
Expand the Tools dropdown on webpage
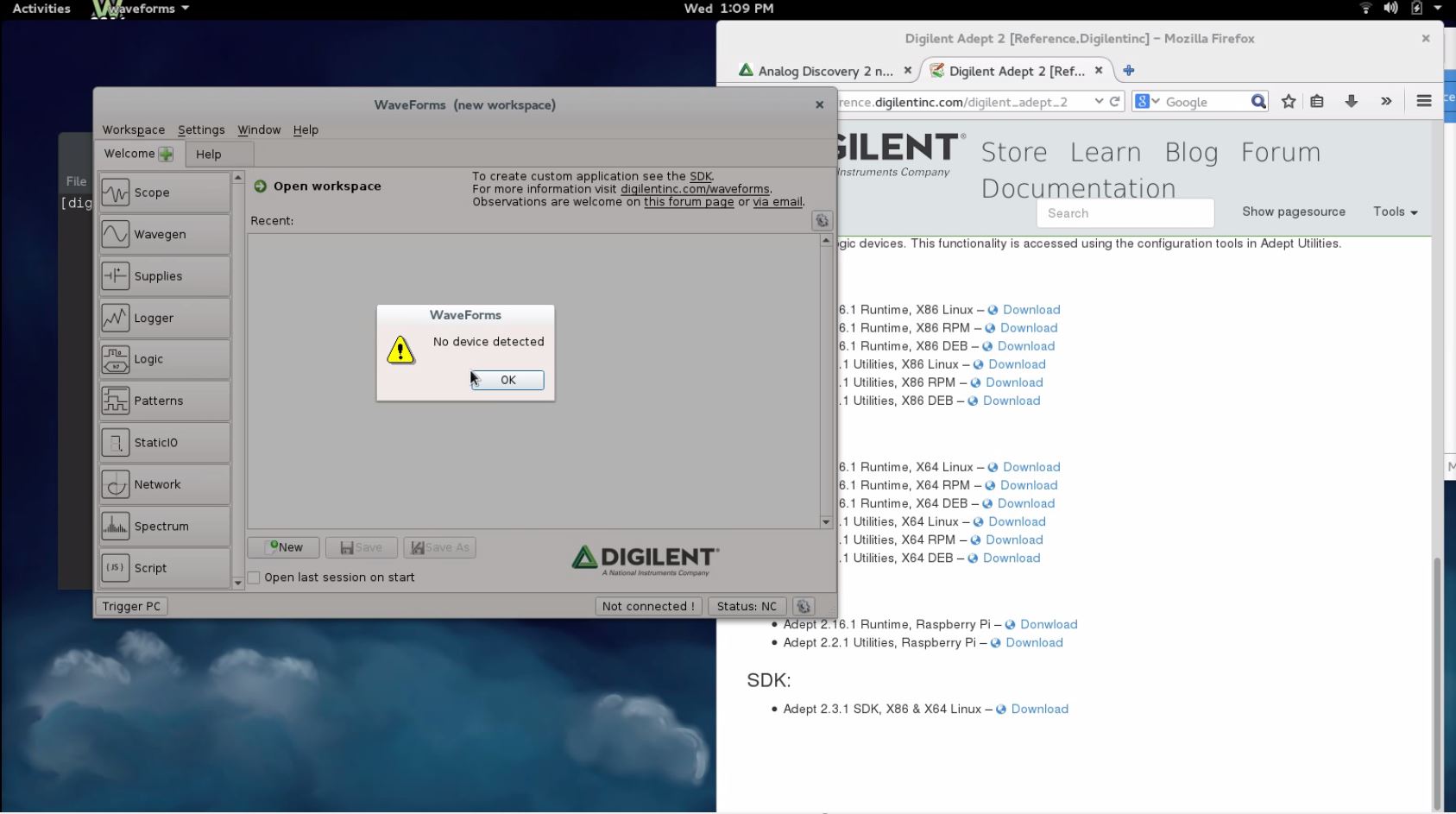click(1396, 211)
